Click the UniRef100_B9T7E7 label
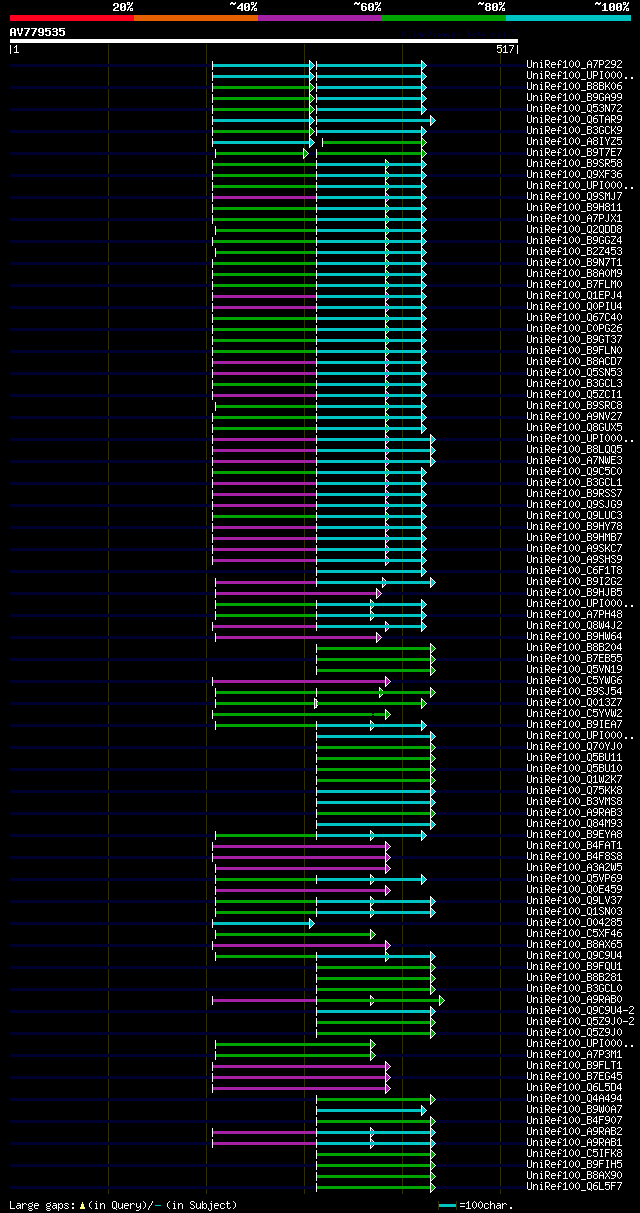Image resolution: width=640 pixels, height=1213 pixels. (576, 152)
